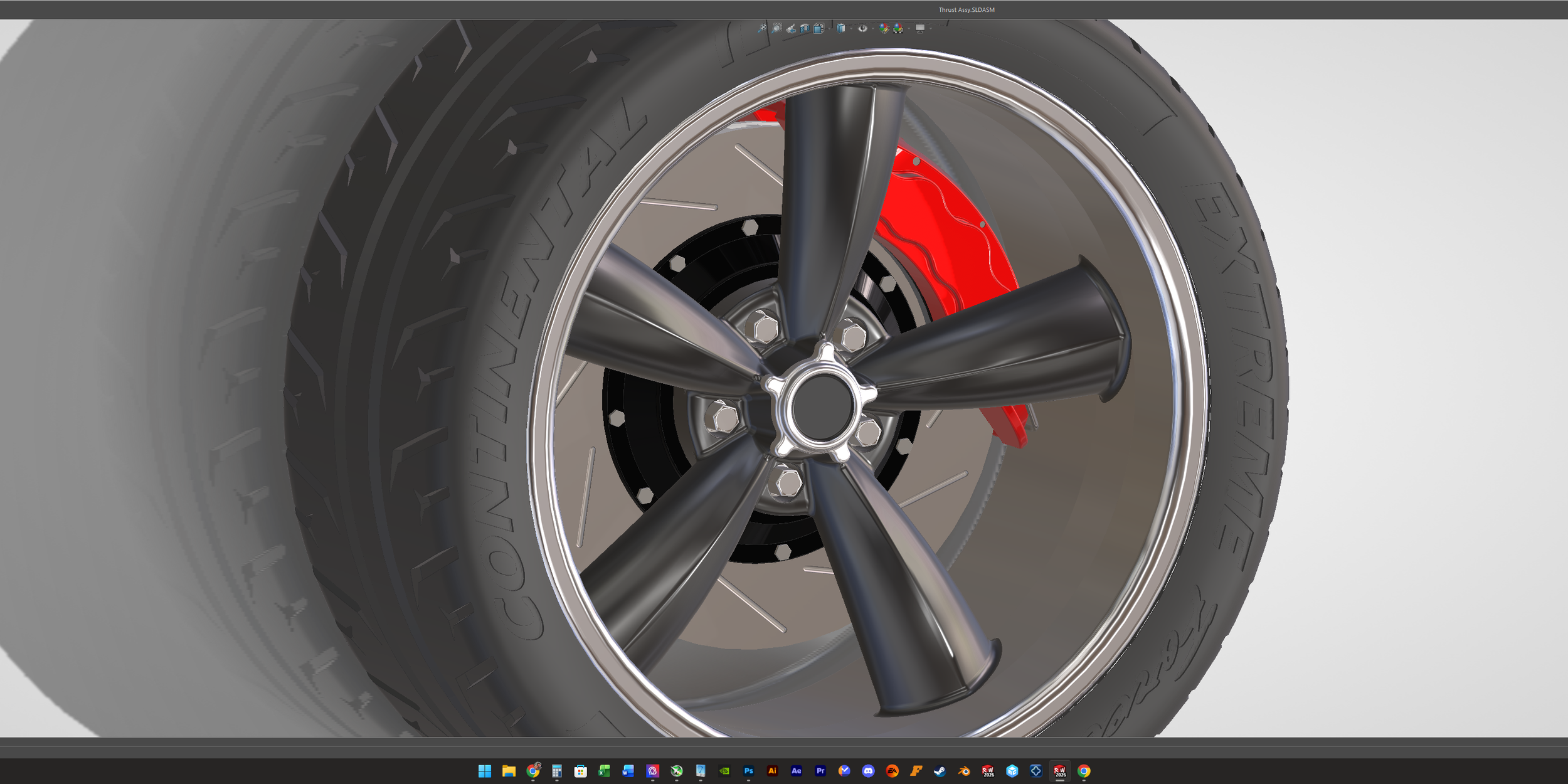This screenshot has width=1568, height=784.
Task: Launch Illustrator from the taskbar
Action: 772,771
